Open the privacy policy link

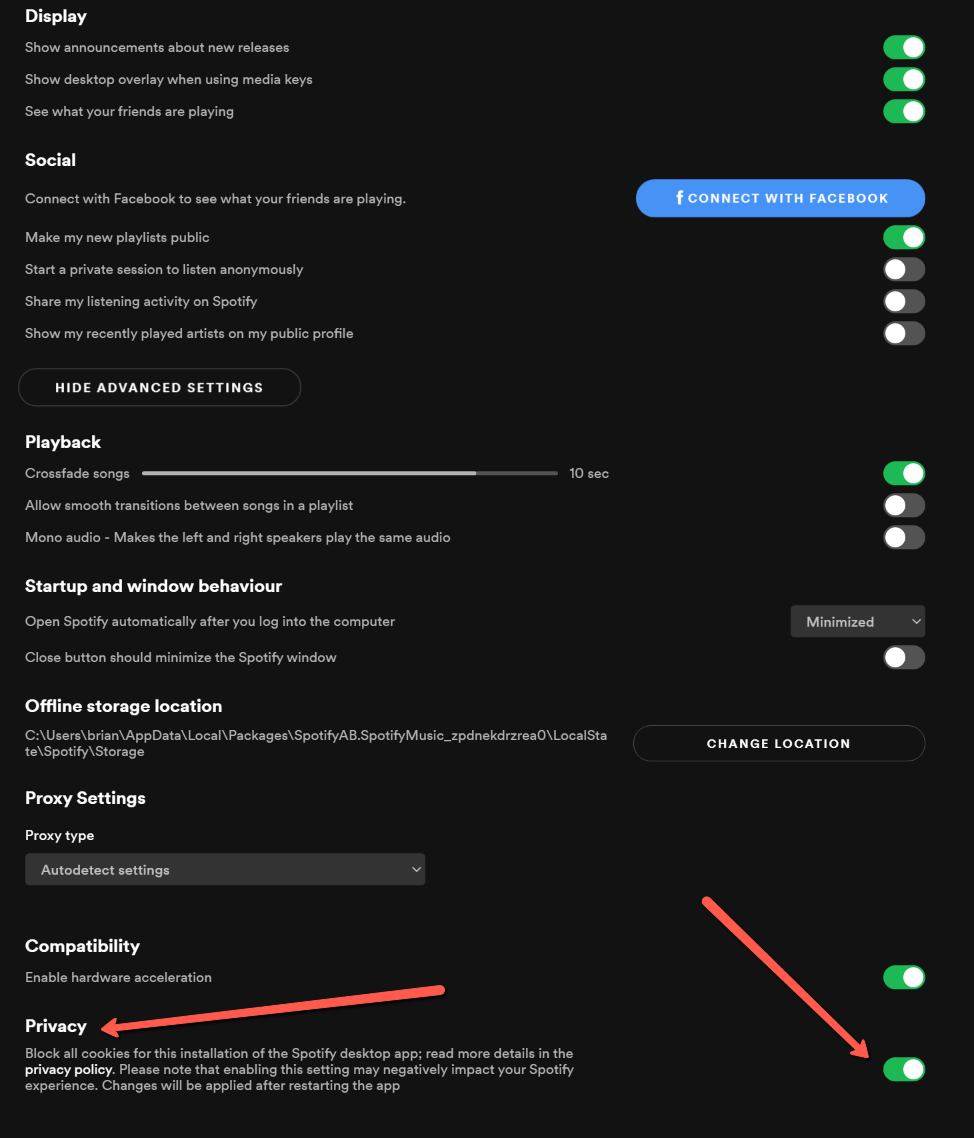coord(68,1070)
